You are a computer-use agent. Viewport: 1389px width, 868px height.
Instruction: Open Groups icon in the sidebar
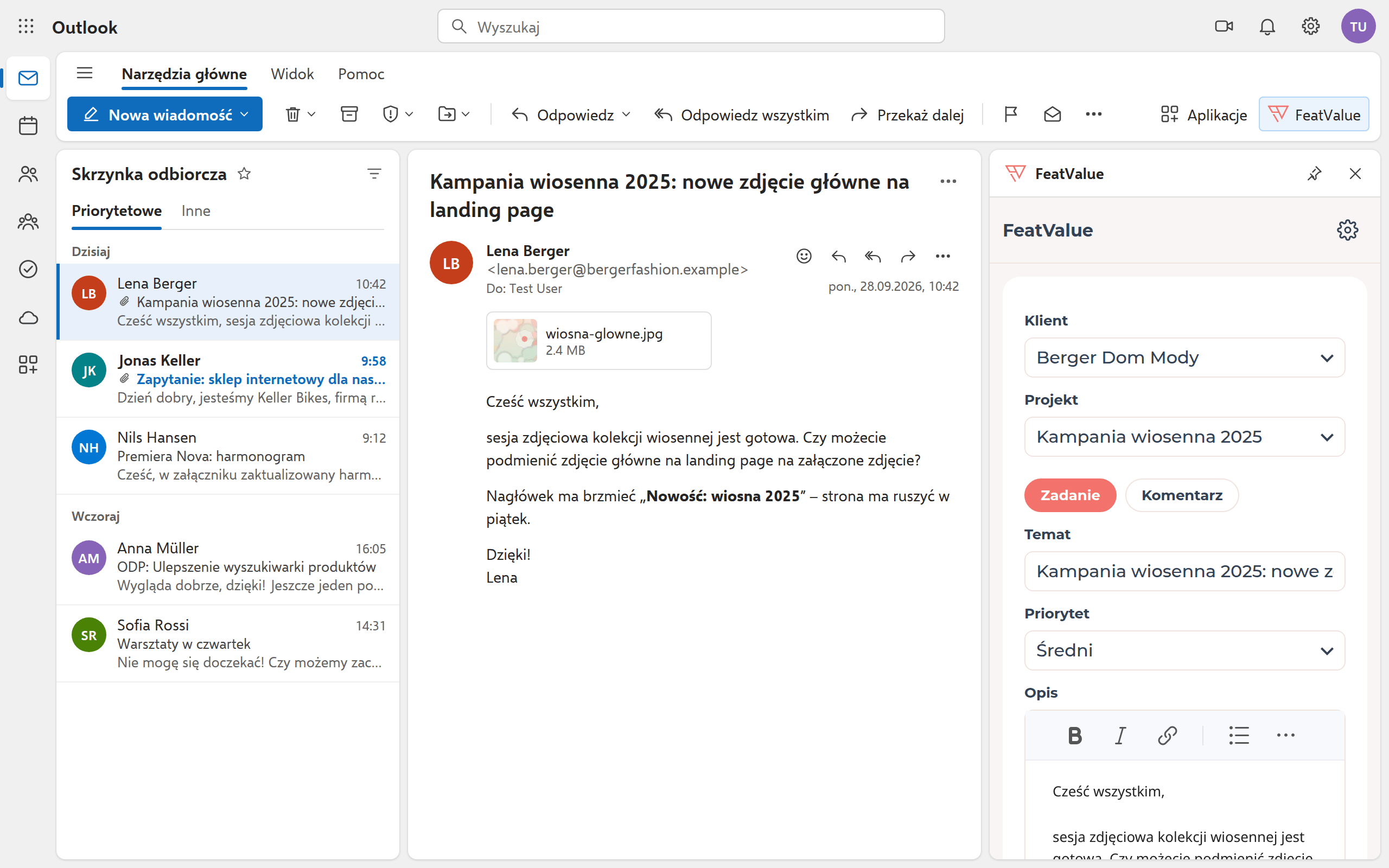coord(28,221)
